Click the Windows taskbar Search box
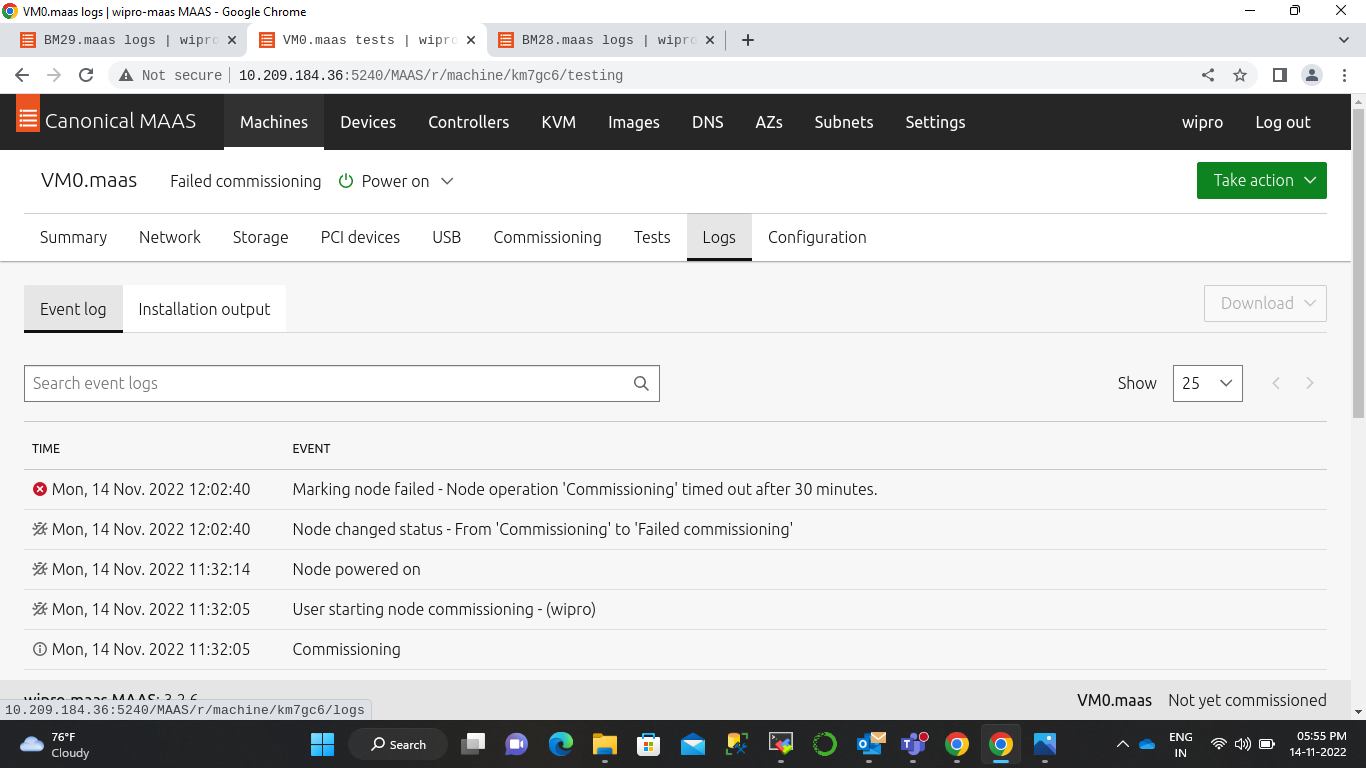1366x768 pixels. point(398,744)
